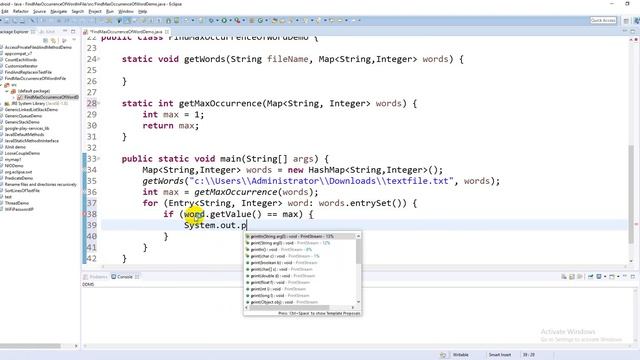This screenshot has height=360, width=640.
Task: Select the GenericQueueDemo project
Action: pyautogui.click(x=23, y=116)
